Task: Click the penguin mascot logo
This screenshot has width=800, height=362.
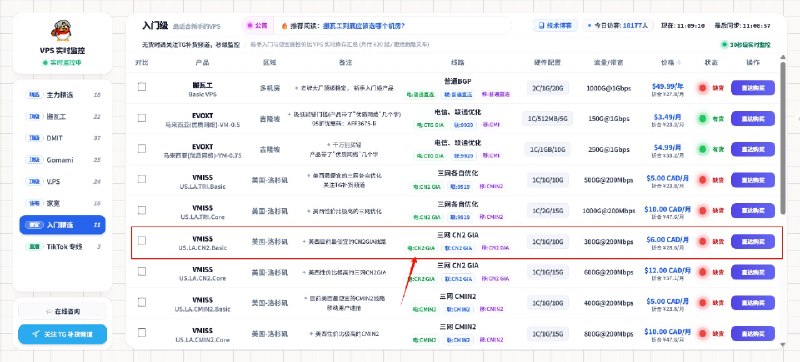Action: (x=62, y=31)
